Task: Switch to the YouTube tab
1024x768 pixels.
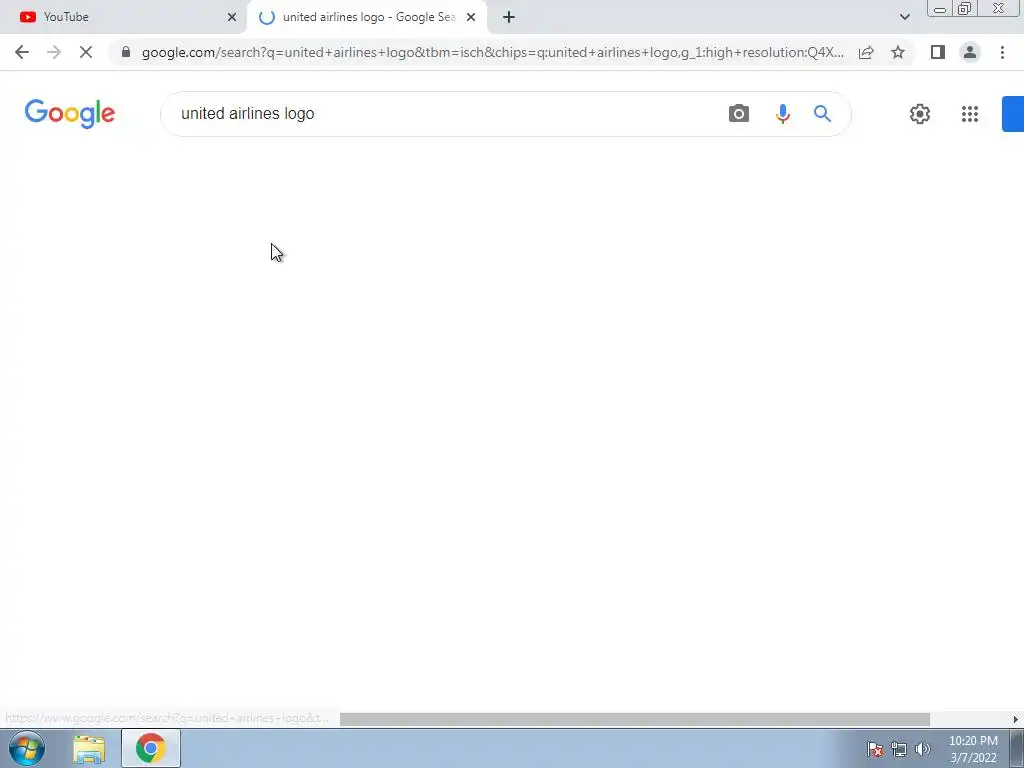Action: (x=122, y=17)
